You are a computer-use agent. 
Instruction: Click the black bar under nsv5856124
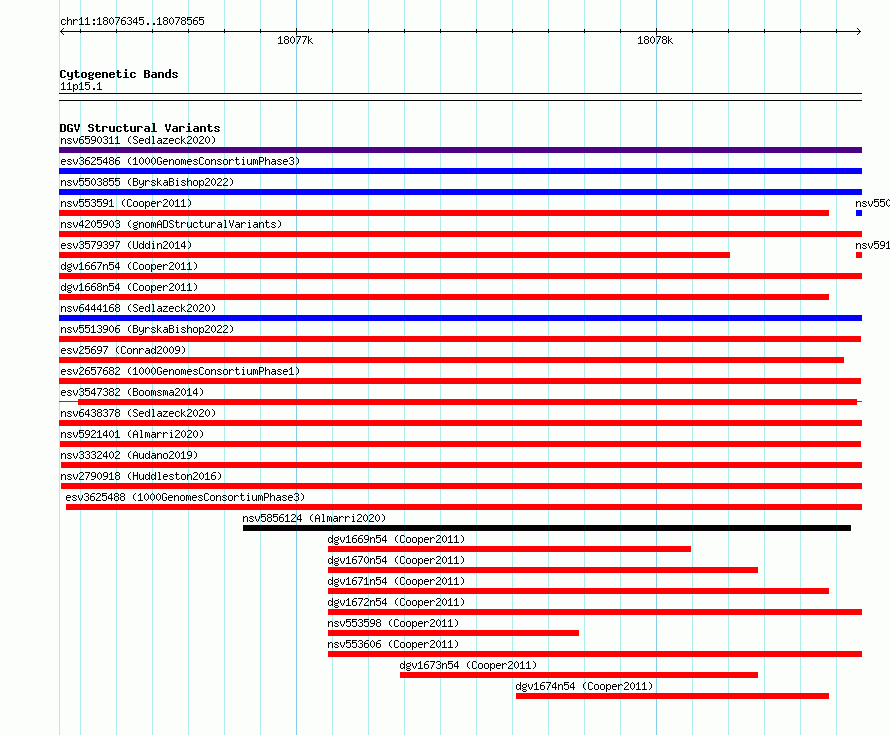coord(547,528)
